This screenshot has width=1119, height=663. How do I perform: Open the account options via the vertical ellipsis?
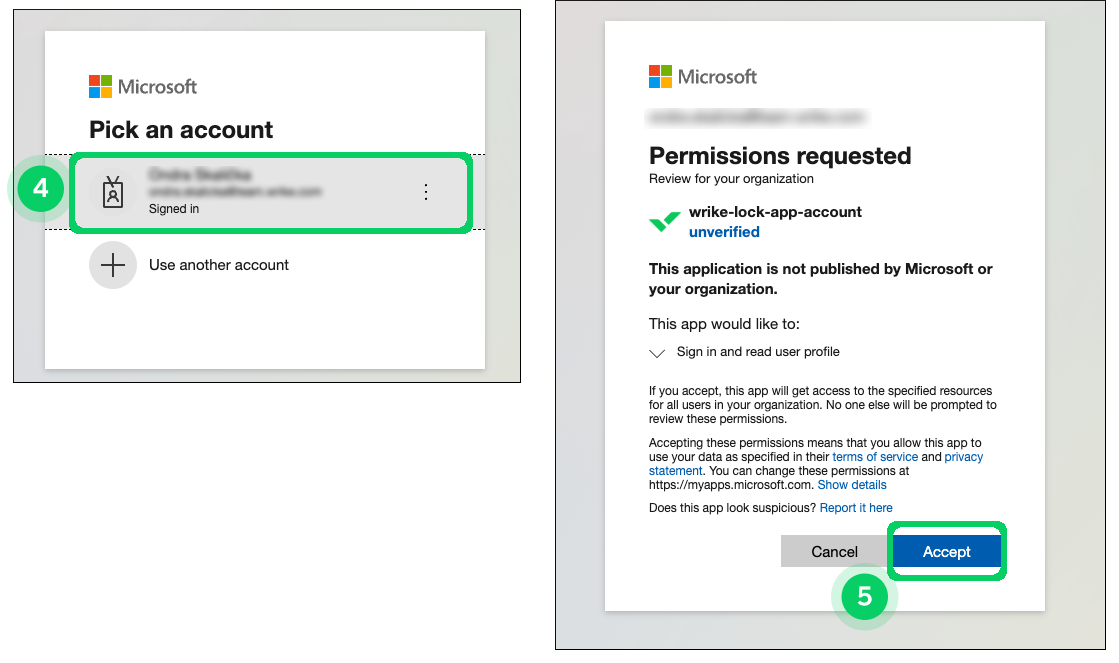coord(426,192)
